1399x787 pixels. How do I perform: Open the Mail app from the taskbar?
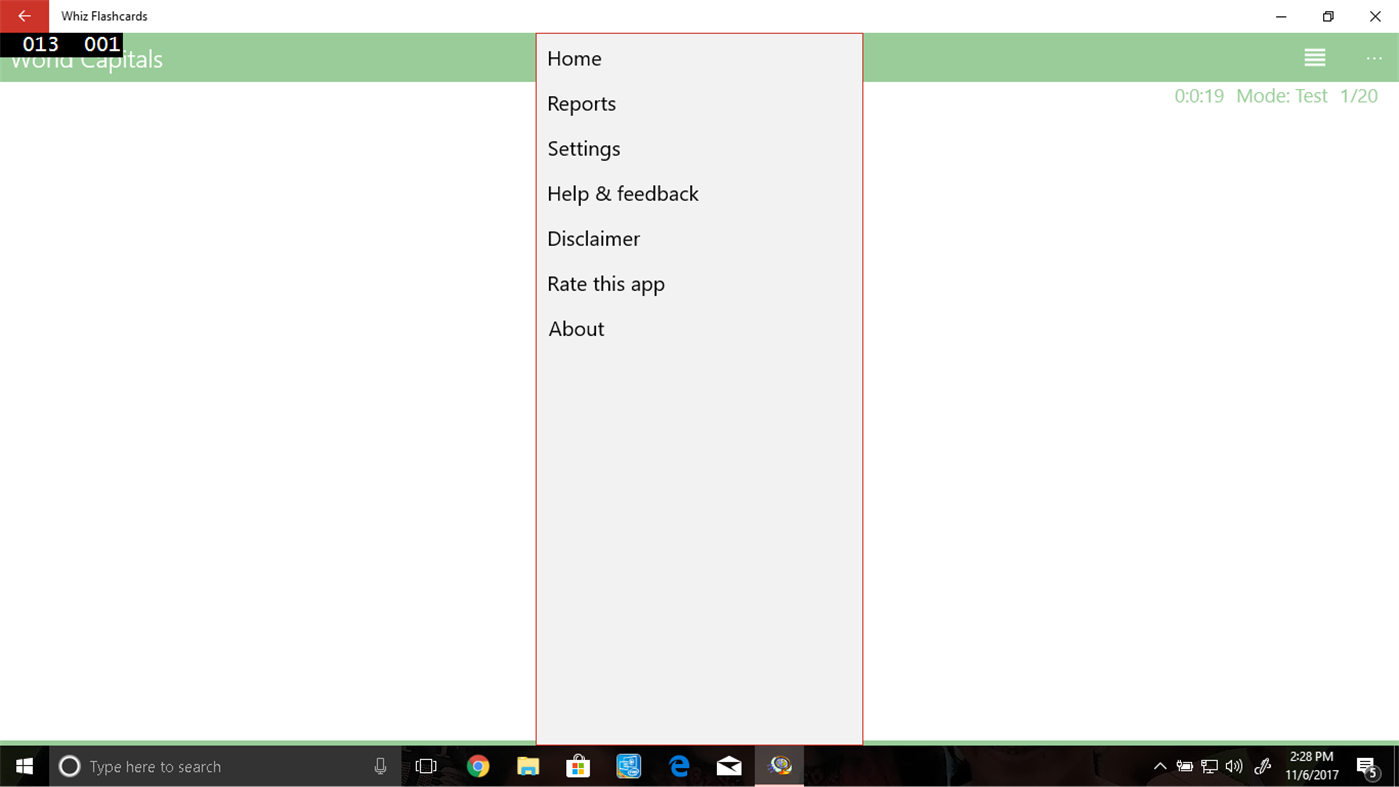pyautogui.click(x=728, y=766)
